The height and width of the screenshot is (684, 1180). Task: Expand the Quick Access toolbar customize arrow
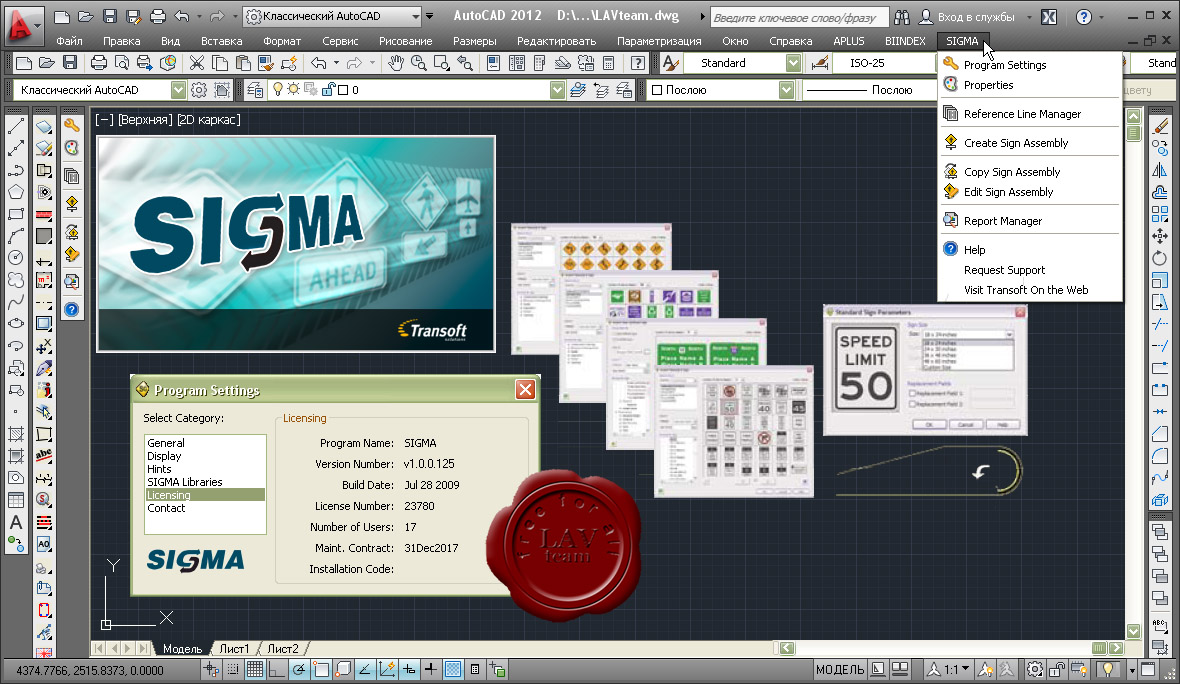coord(430,16)
